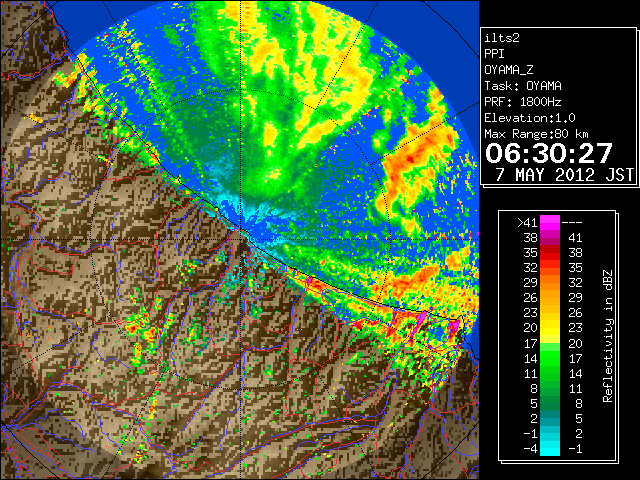The image size is (640, 480).
Task: Select the '---' legend label
Action: pyautogui.click(x=572, y=223)
